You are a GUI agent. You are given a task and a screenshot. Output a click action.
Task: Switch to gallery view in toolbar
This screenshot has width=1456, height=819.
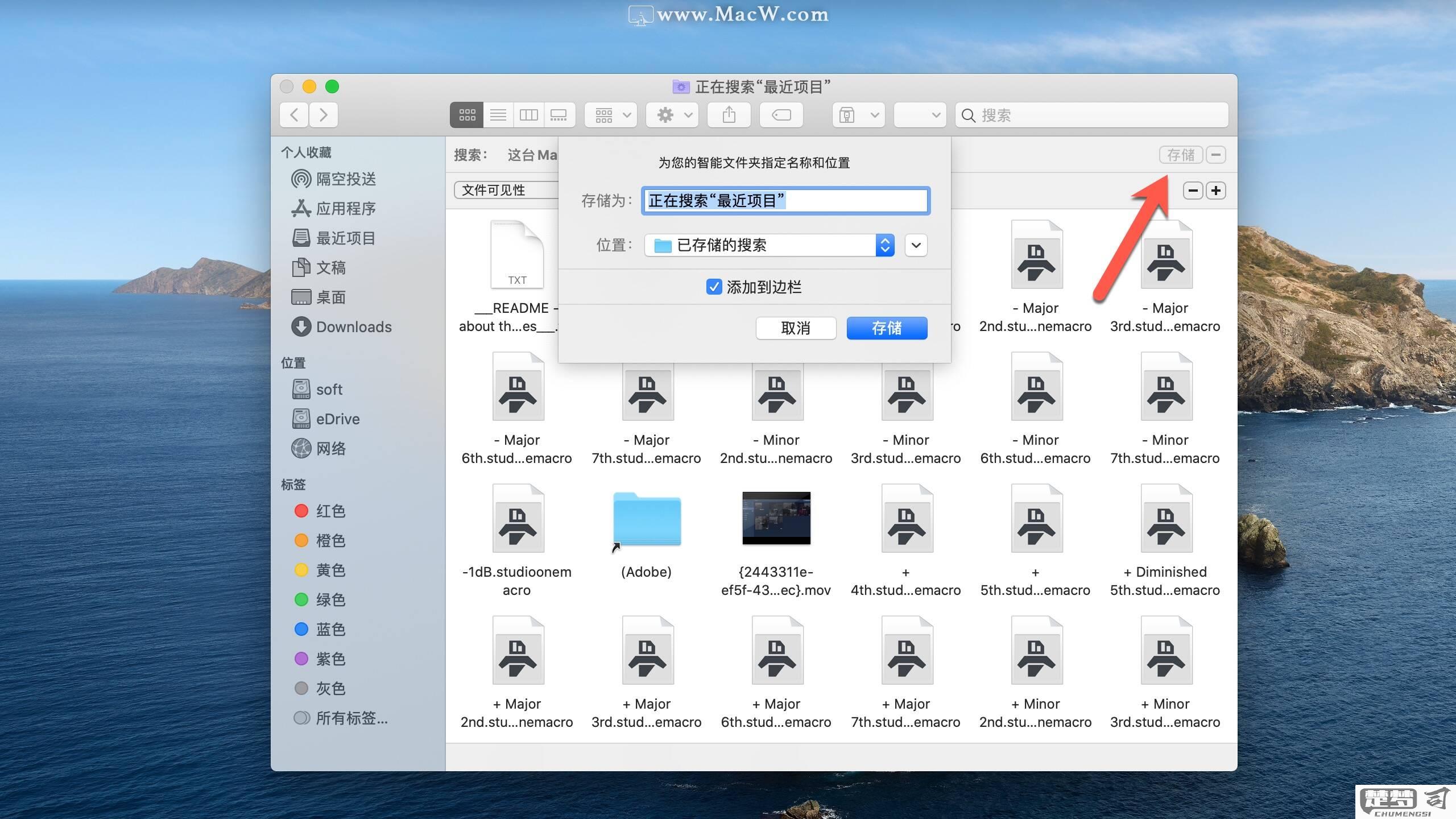(x=559, y=115)
